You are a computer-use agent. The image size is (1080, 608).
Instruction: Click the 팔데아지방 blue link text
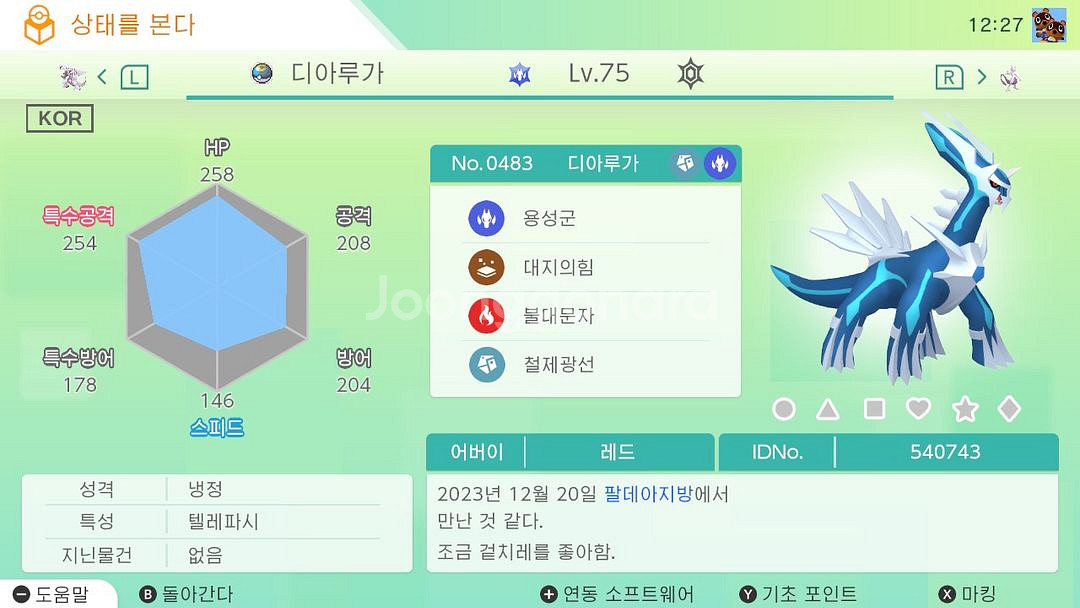(x=648, y=494)
